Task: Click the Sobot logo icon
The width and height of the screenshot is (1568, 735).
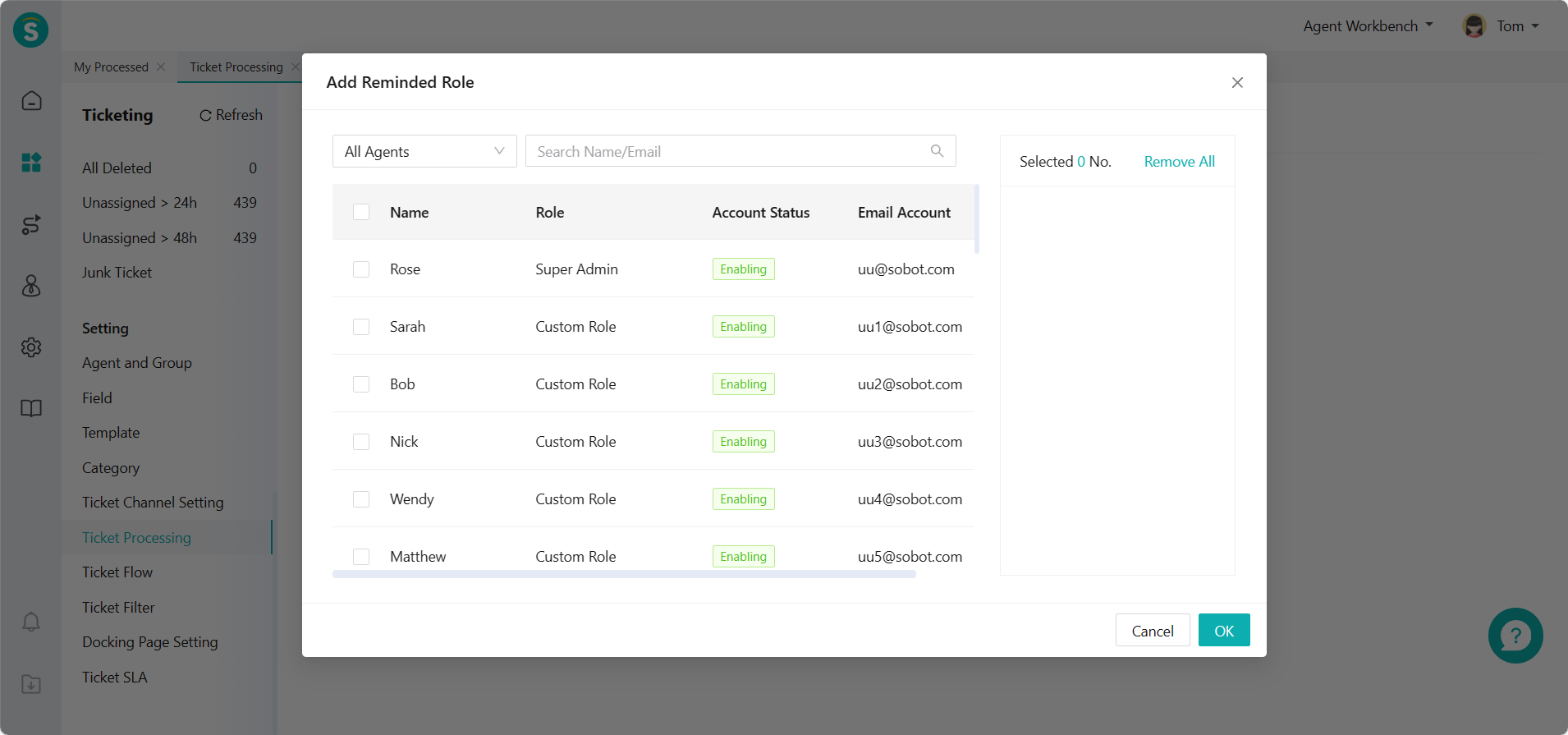Action: [30, 30]
